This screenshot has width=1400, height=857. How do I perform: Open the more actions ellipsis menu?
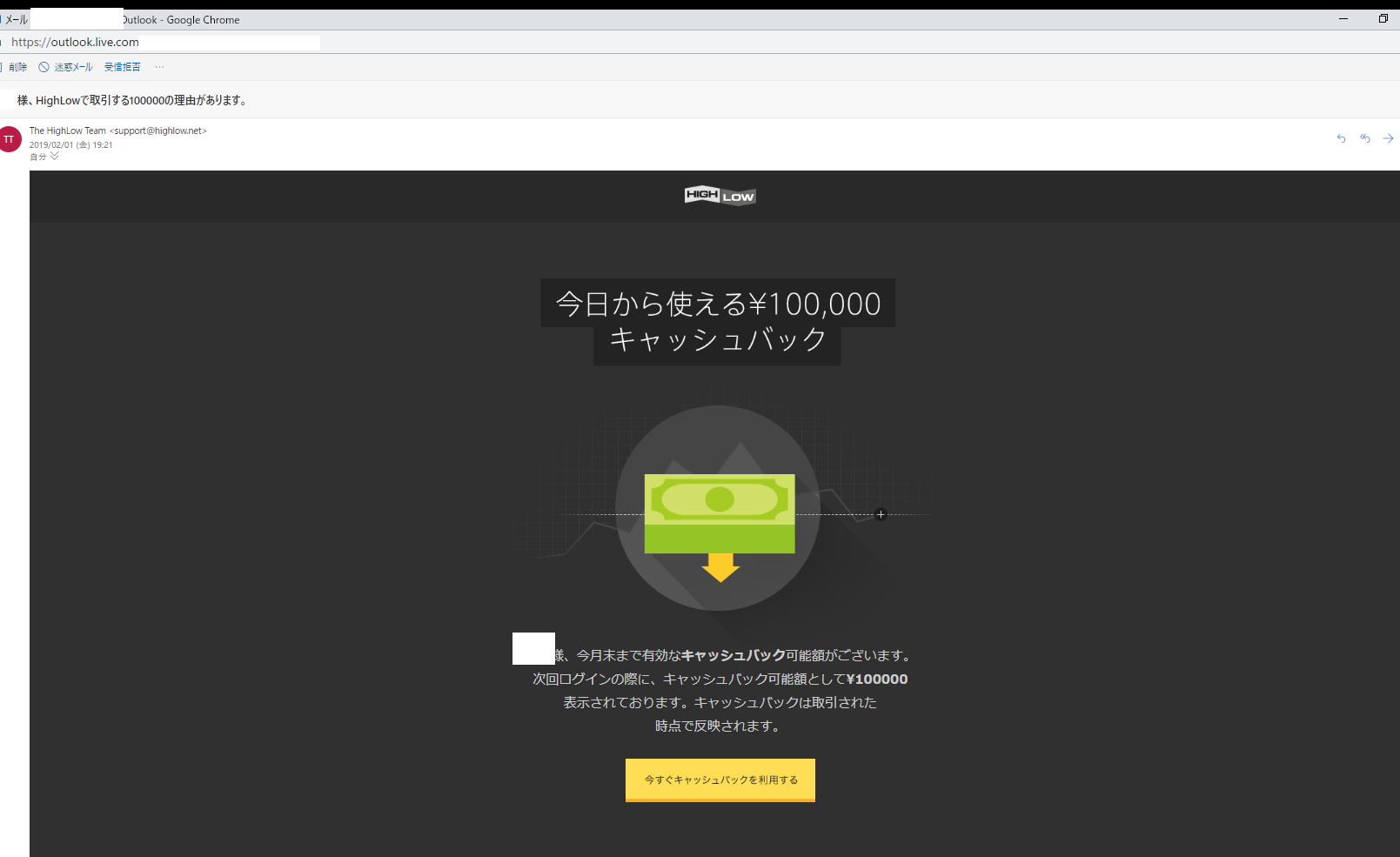[159, 67]
